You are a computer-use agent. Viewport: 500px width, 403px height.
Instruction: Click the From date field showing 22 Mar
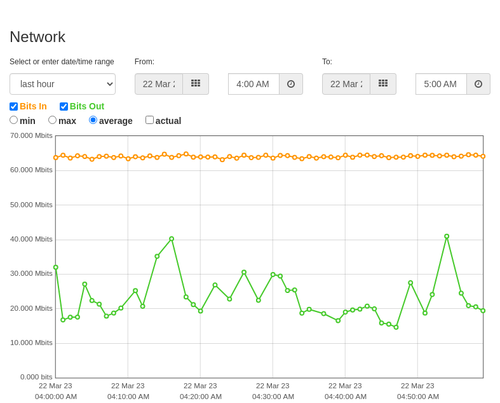pos(159,84)
